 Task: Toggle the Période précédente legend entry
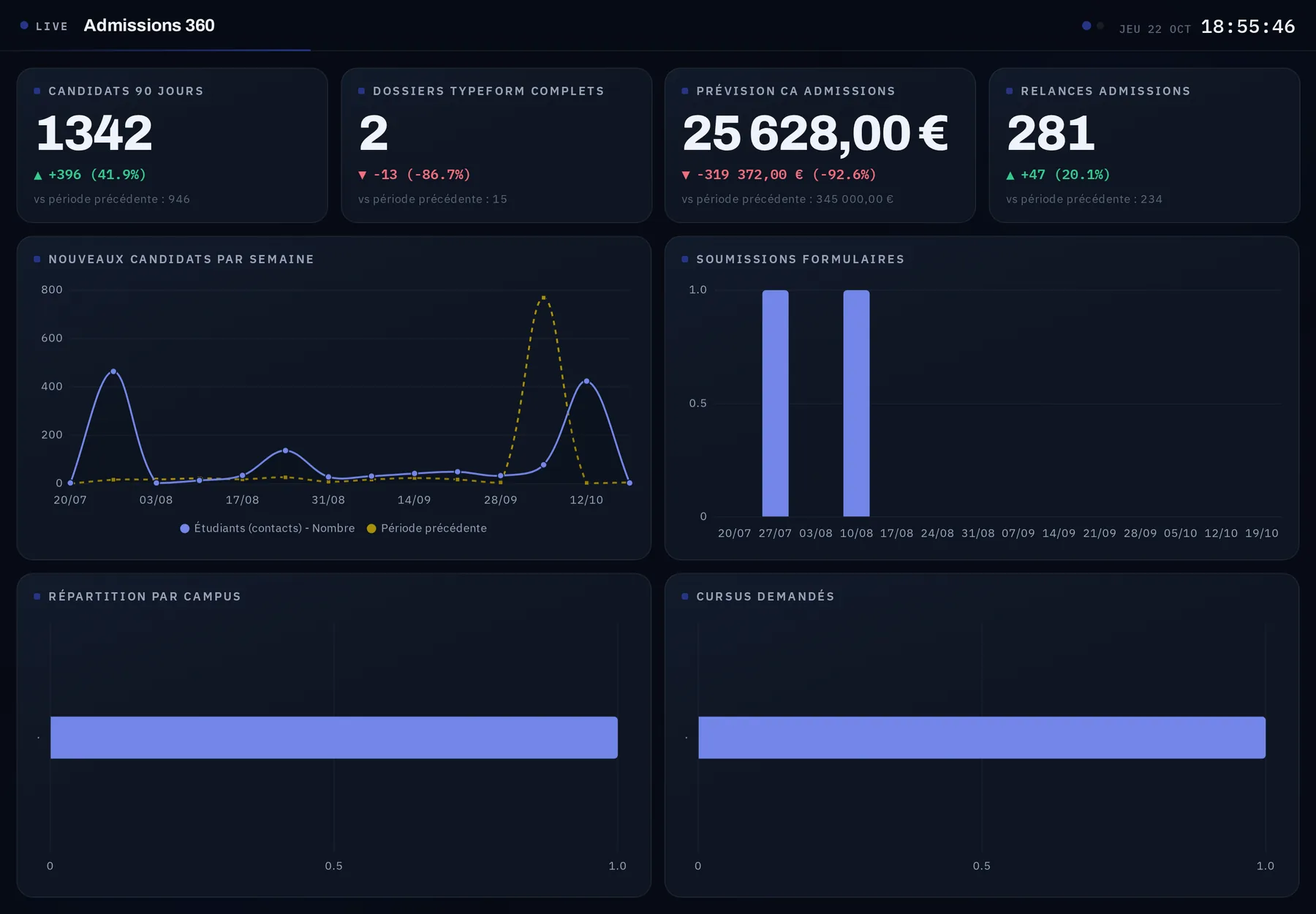tap(427, 528)
